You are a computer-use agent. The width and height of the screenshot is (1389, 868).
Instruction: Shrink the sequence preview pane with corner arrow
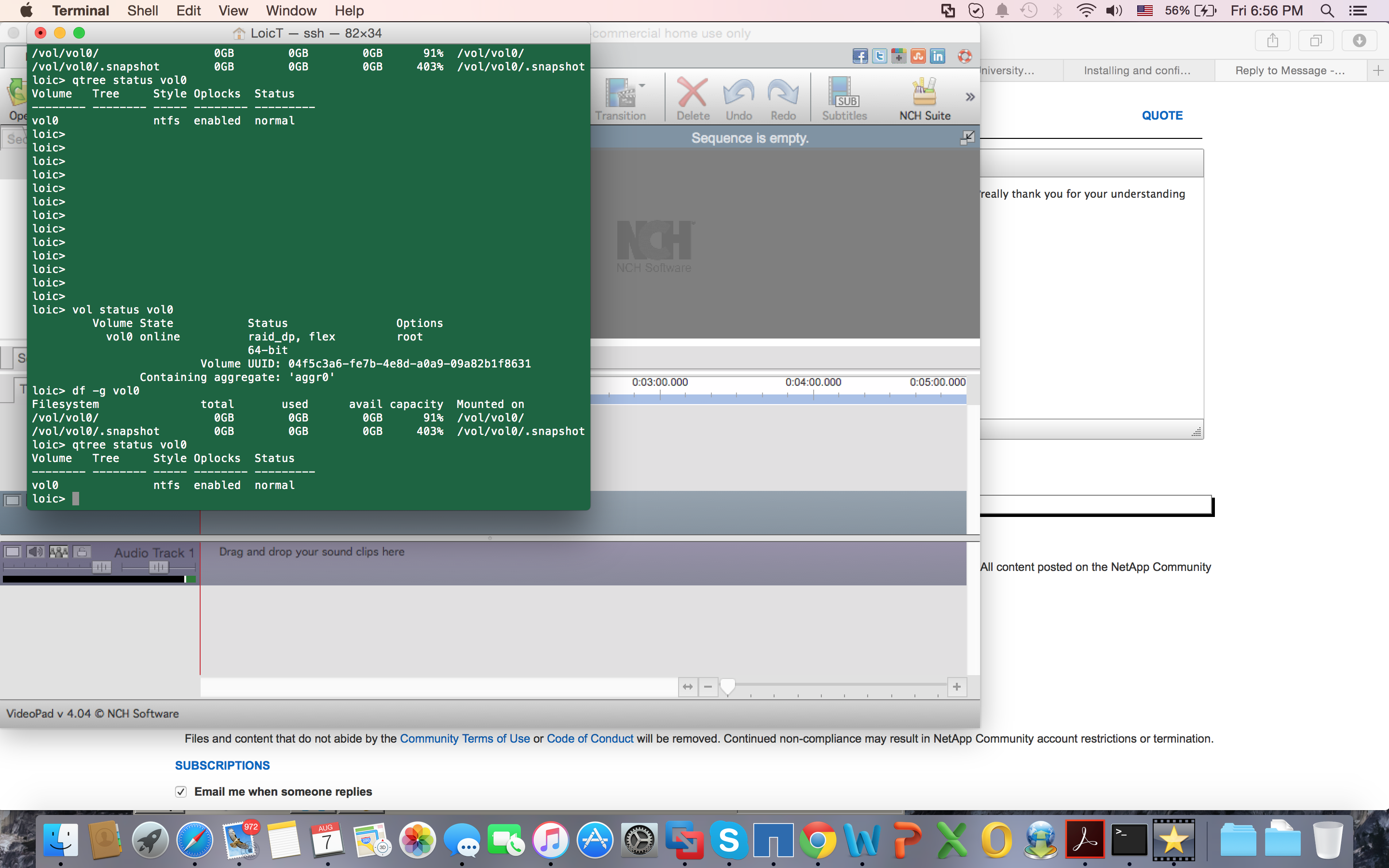967,137
